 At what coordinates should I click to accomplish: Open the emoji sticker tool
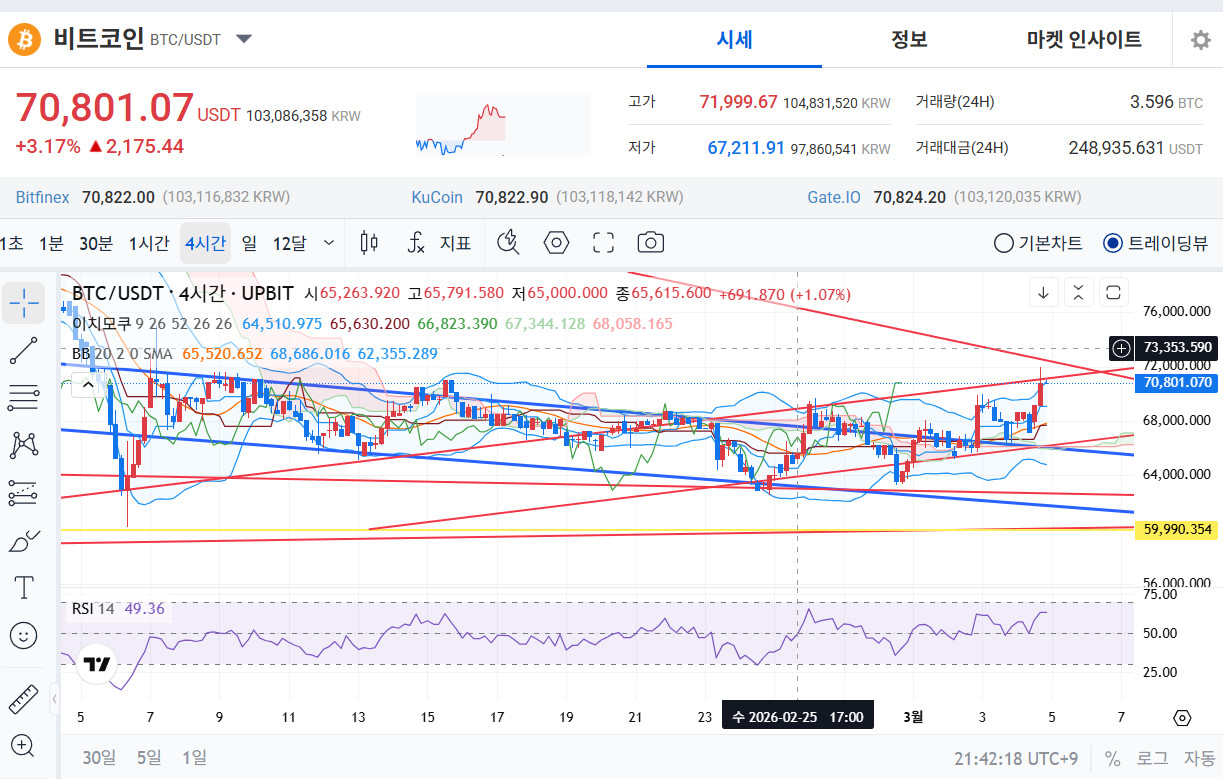point(23,635)
